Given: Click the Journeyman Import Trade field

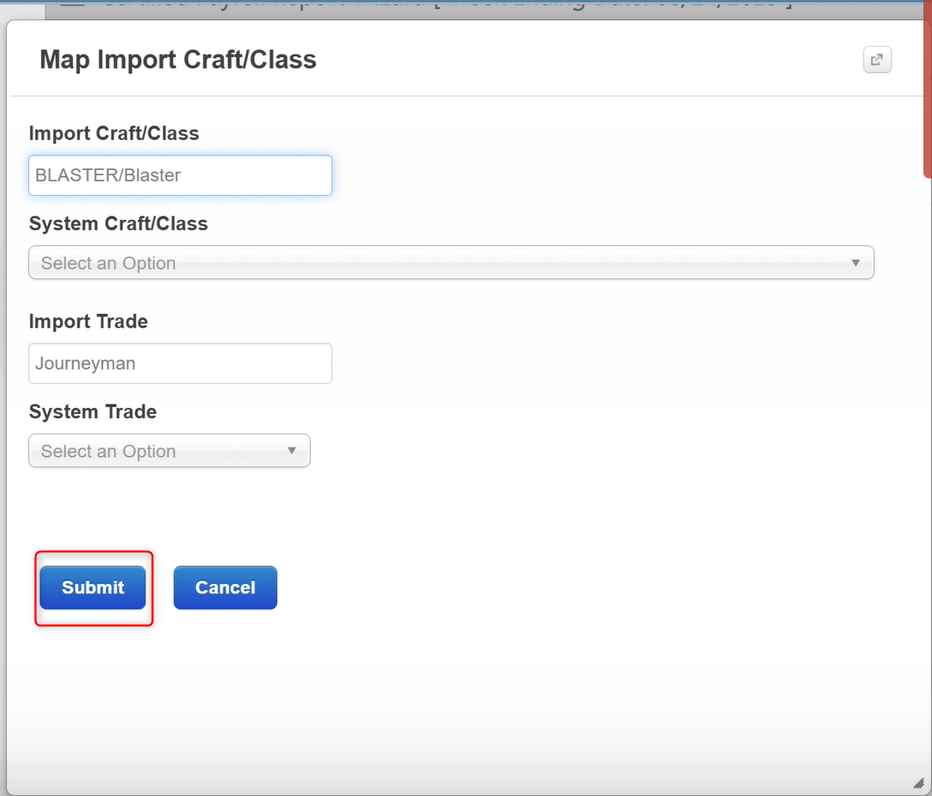Looking at the screenshot, I should click(180, 363).
